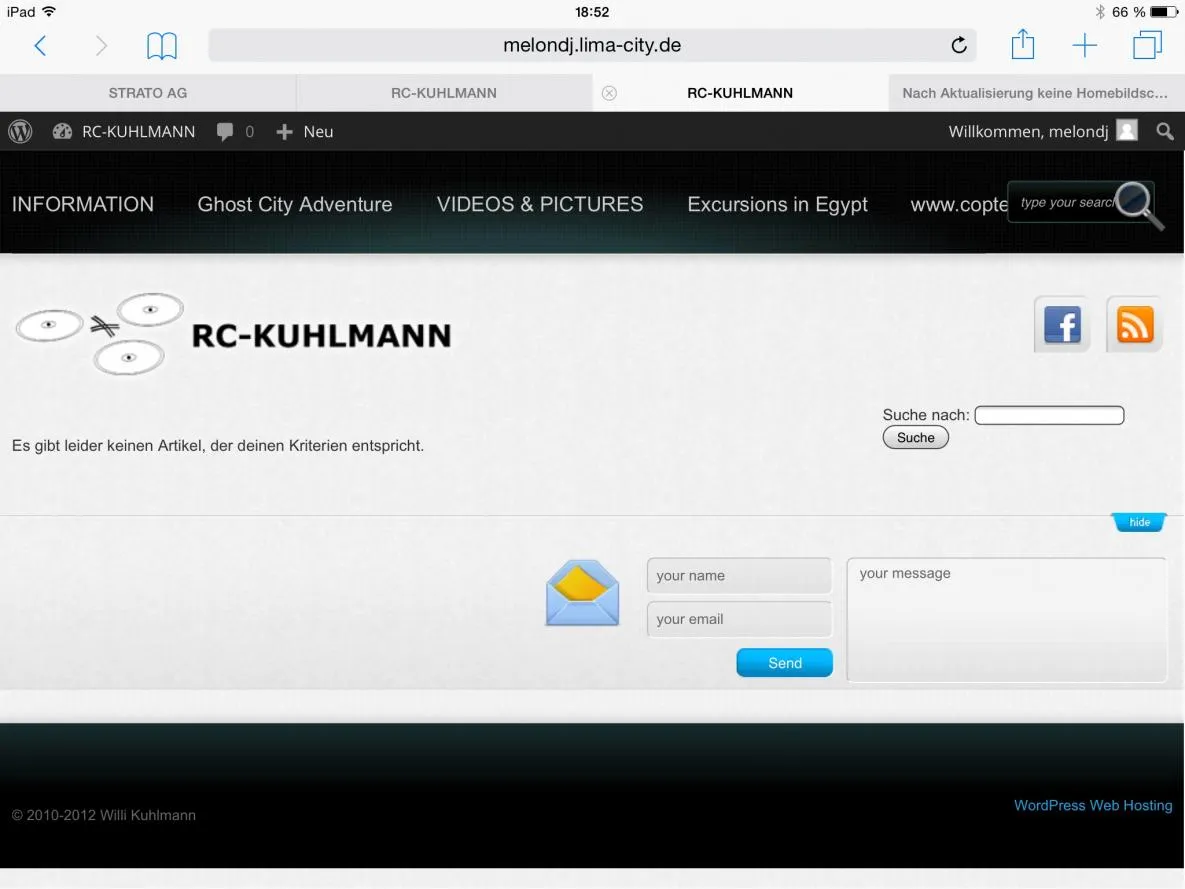This screenshot has width=1185, height=889.
Task: Click the Facebook social icon
Action: (1062, 325)
